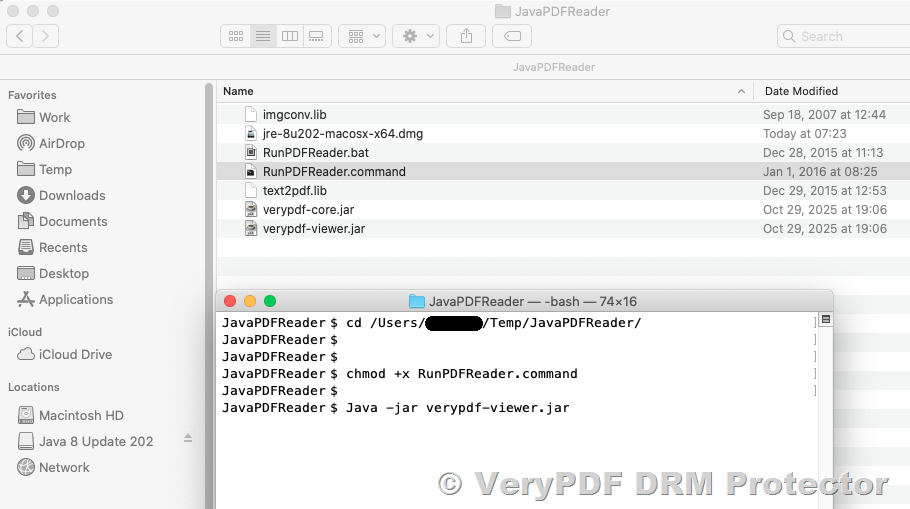The image size is (910, 509).
Task: Click the Share toolbar button
Action: (x=466, y=36)
